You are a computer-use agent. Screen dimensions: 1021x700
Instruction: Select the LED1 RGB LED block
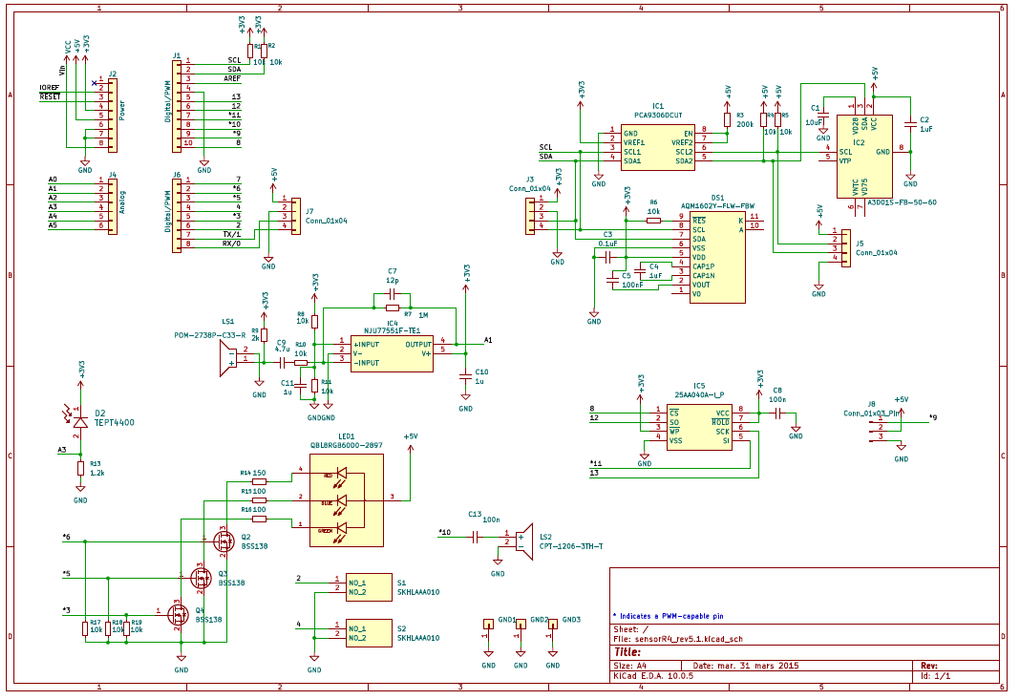click(x=346, y=500)
